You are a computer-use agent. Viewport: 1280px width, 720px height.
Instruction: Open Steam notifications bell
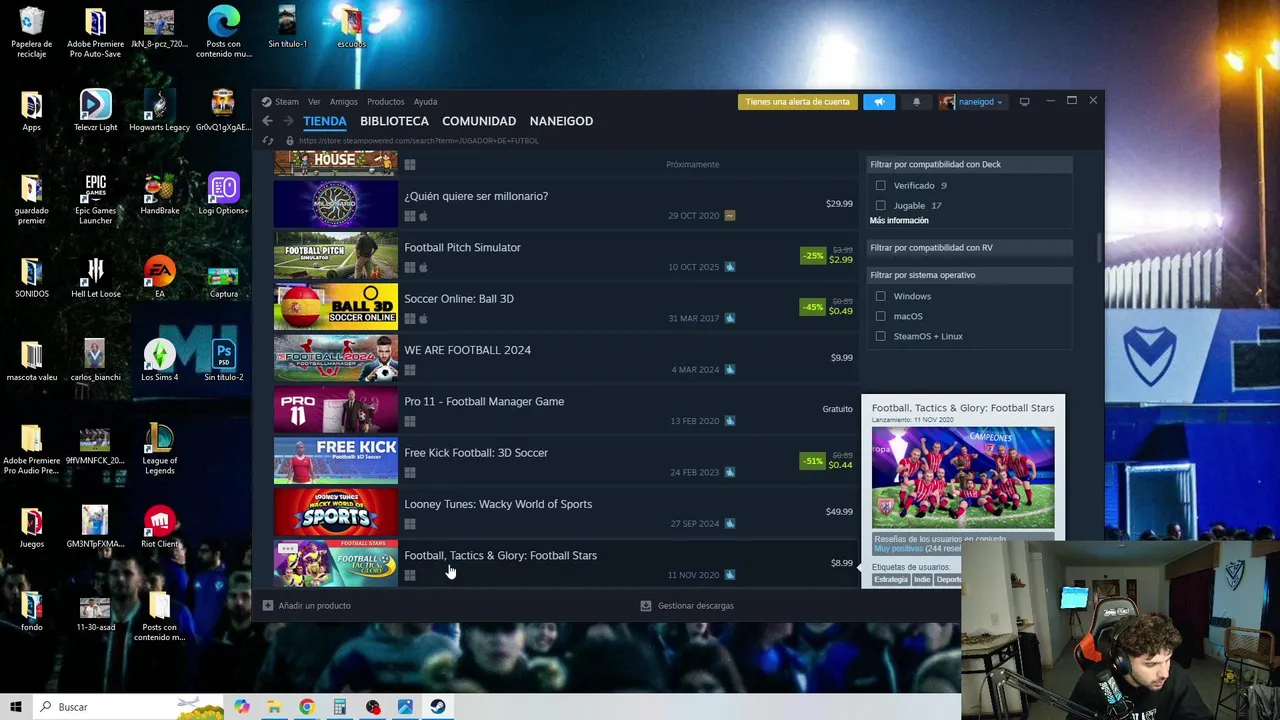[916, 101]
